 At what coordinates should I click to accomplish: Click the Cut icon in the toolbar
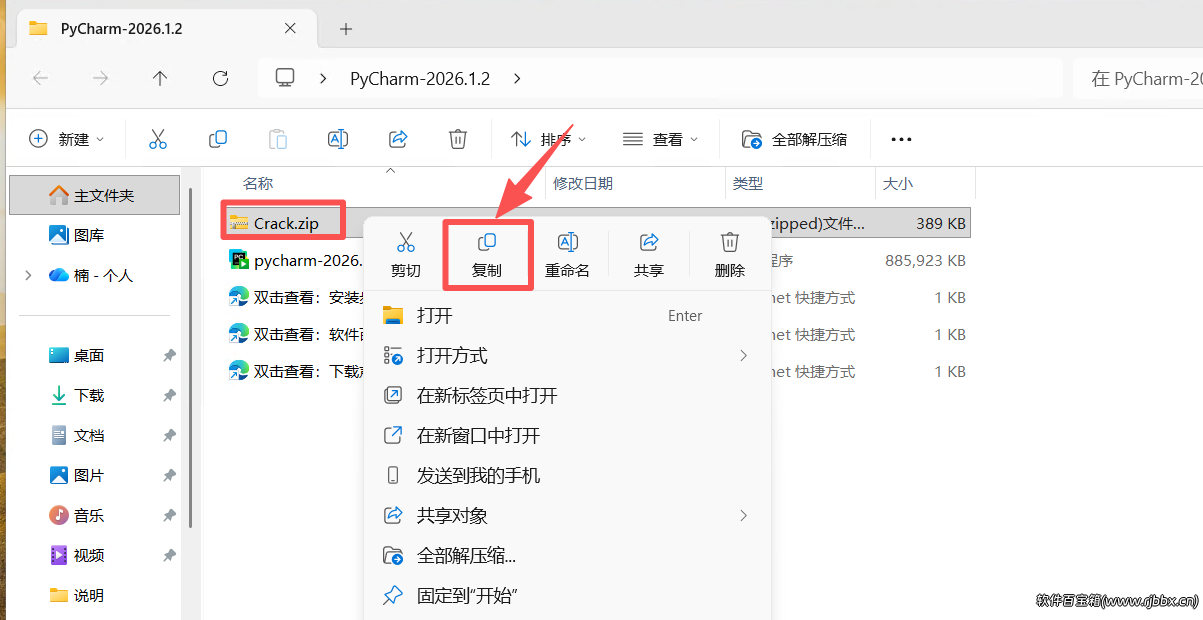tap(158, 139)
